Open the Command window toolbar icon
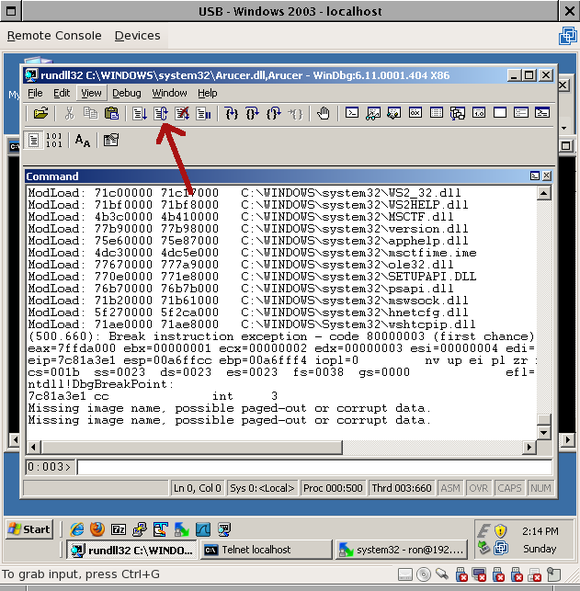The image size is (580, 591). [352, 113]
